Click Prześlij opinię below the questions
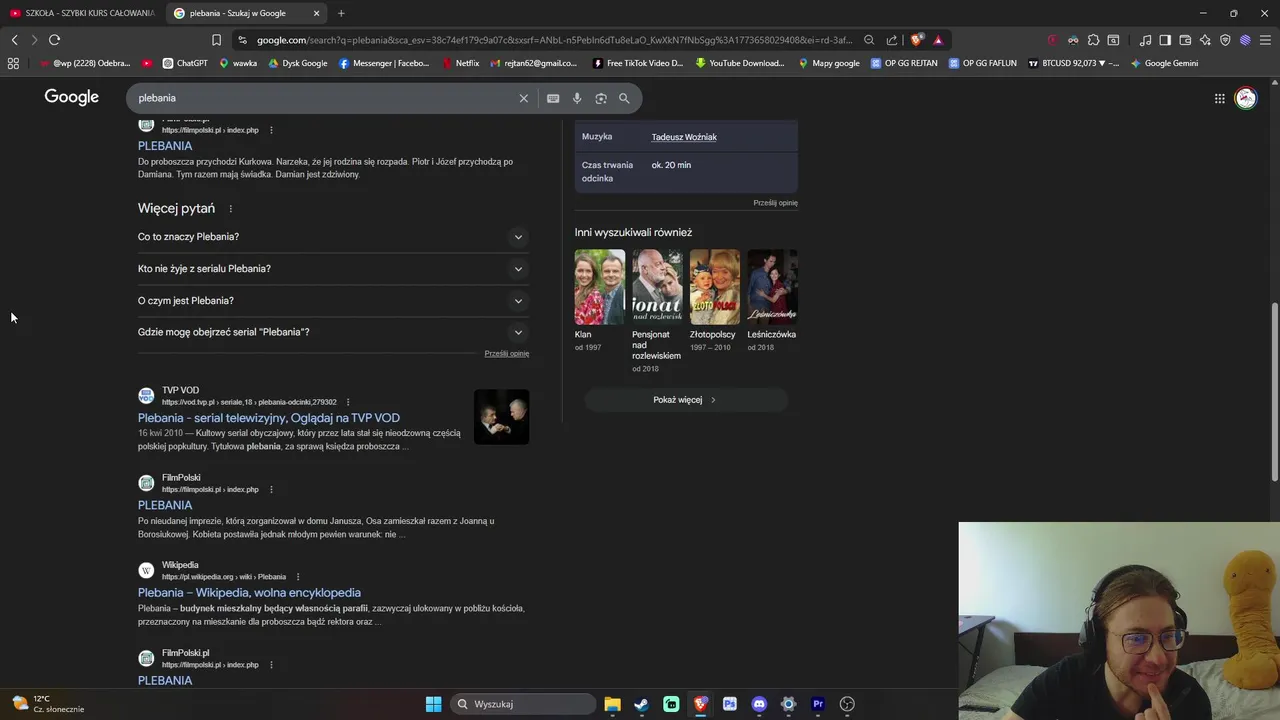 coord(507,354)
